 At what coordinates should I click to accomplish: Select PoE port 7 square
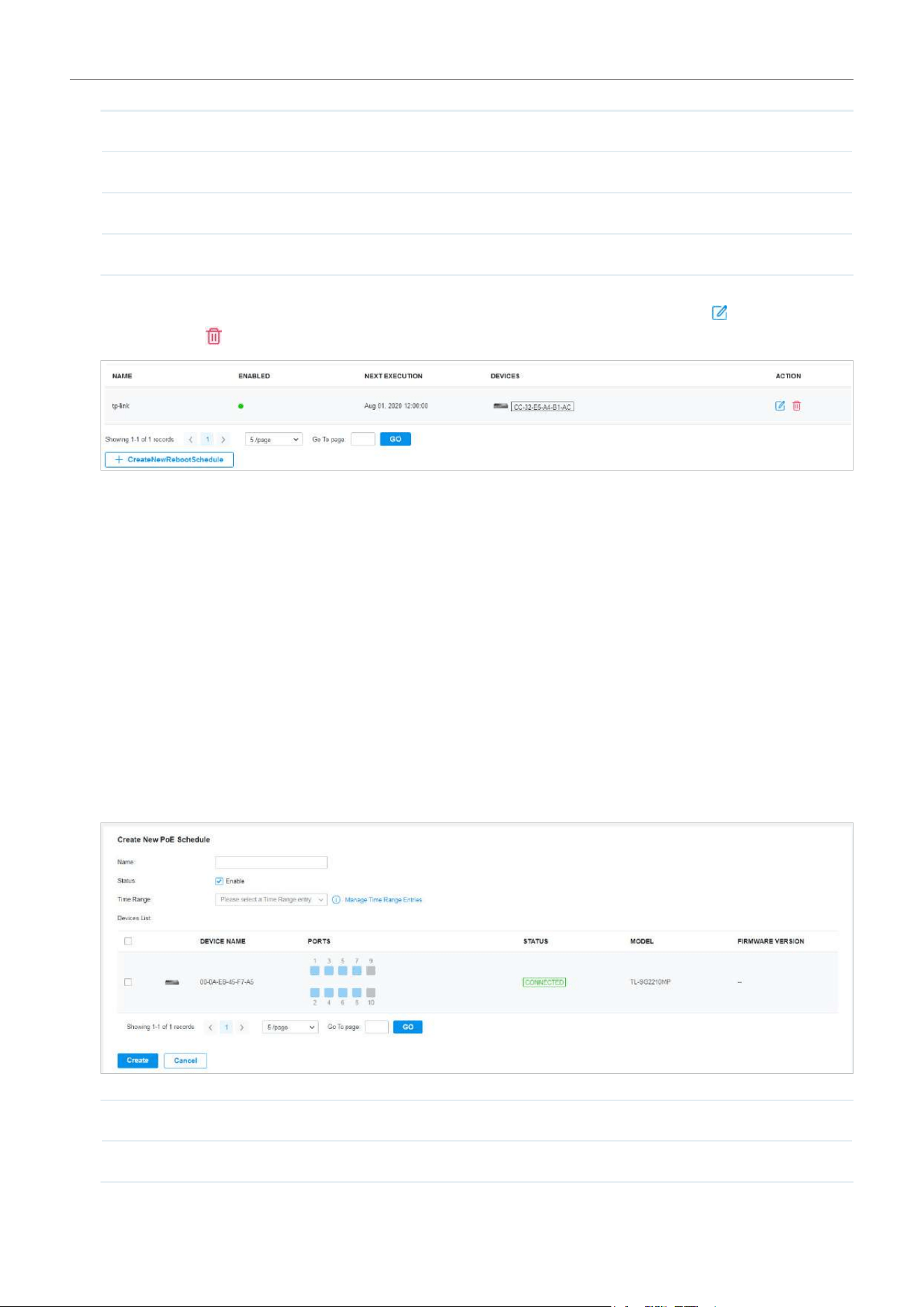point(357,971)
